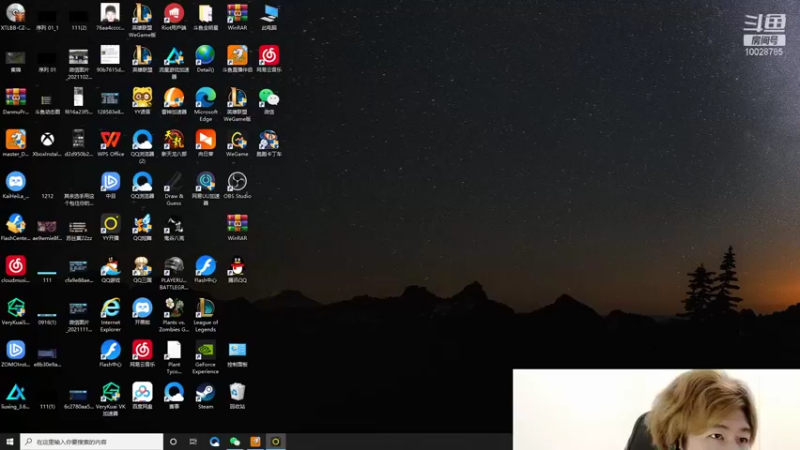Switch to QQ Browser on taskbar

(x=214, y=442)
